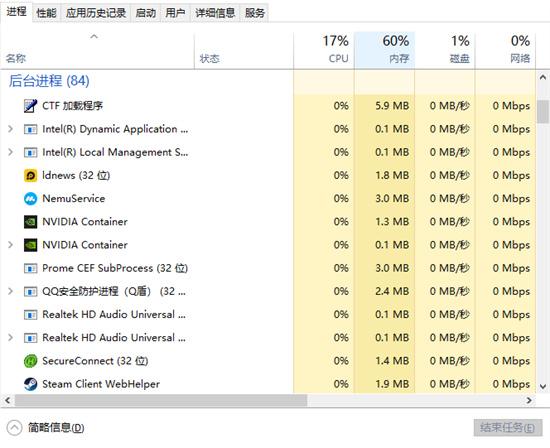Click the 2.4 MB memory value
The width and height of the screenshot is (550, 448).
pos(392,292)
